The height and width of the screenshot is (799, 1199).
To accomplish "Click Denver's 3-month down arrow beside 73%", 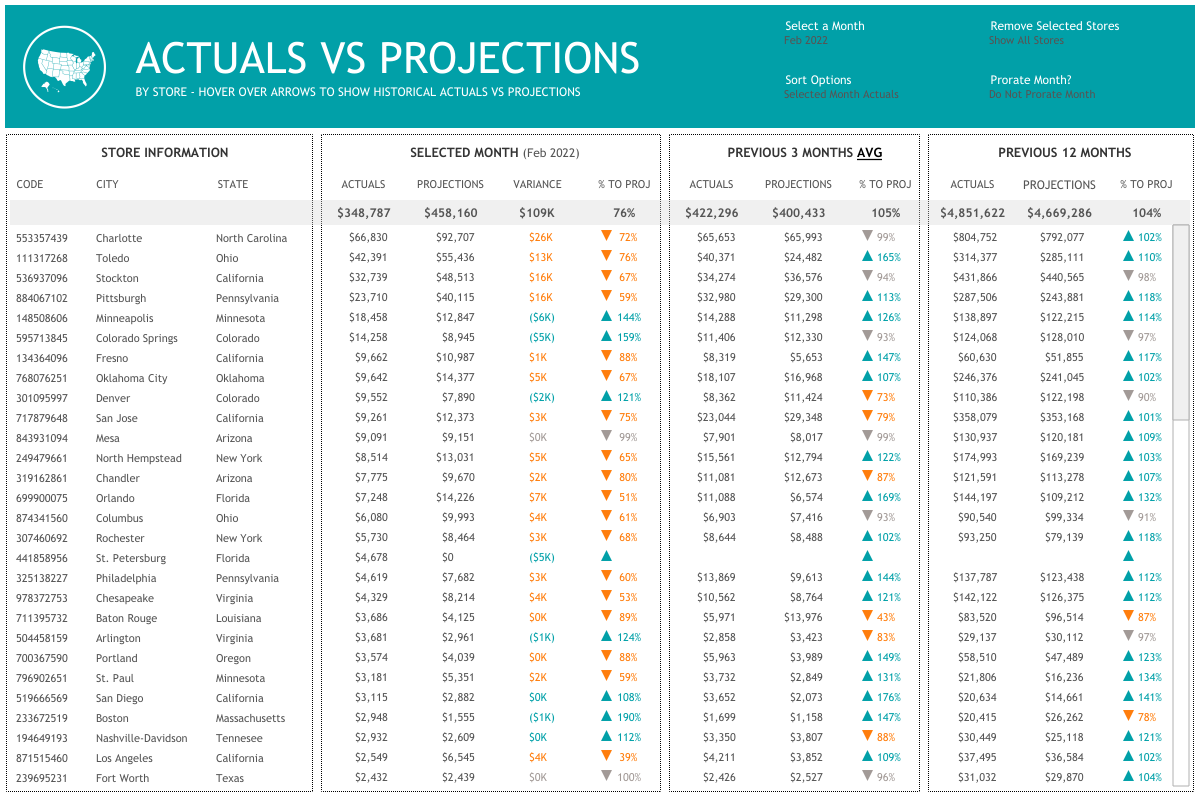I will click(867, 396).
